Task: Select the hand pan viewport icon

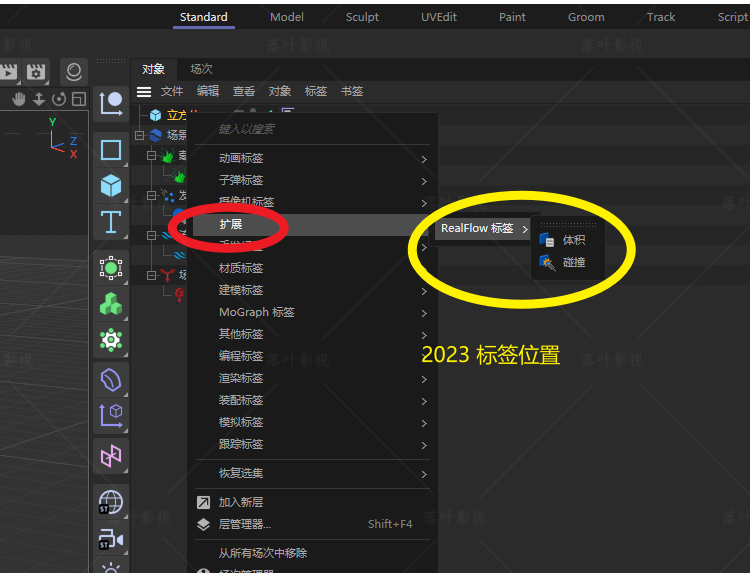Action: pos(19,99)
